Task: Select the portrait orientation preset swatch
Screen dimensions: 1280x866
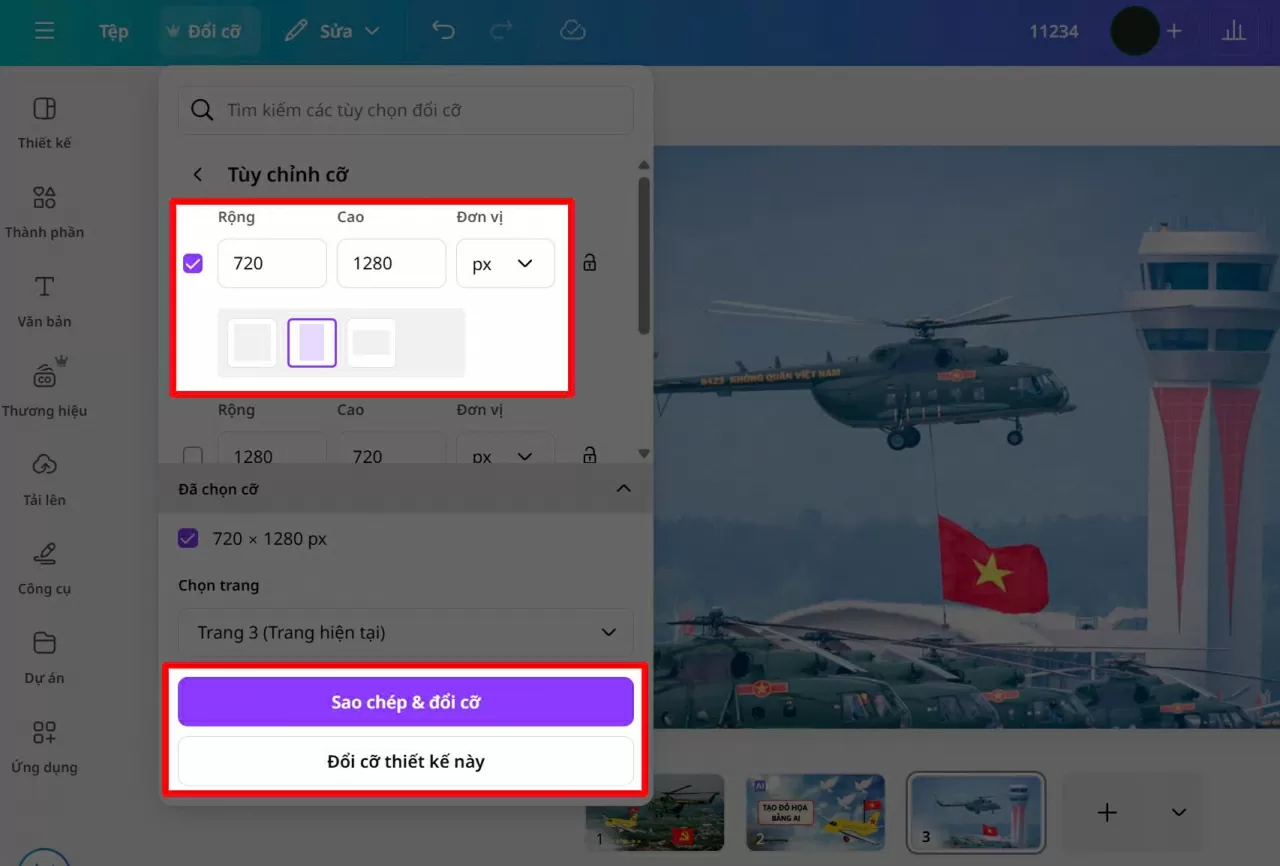Action: [311, 342]
